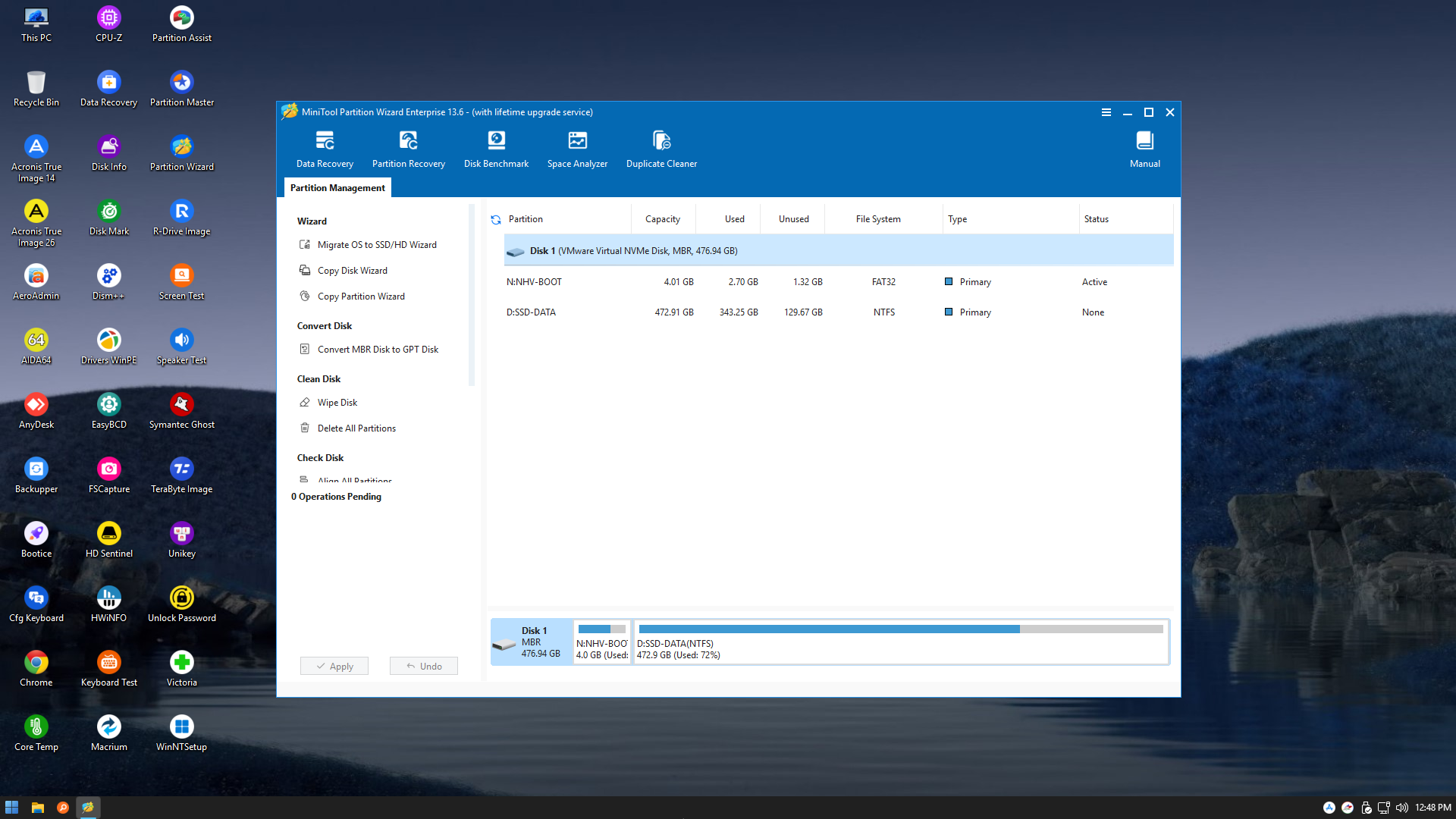Open Core Temp desktop shortcut
The width and height of the screenshot is (1456, 819).
[x=36, y=733]
